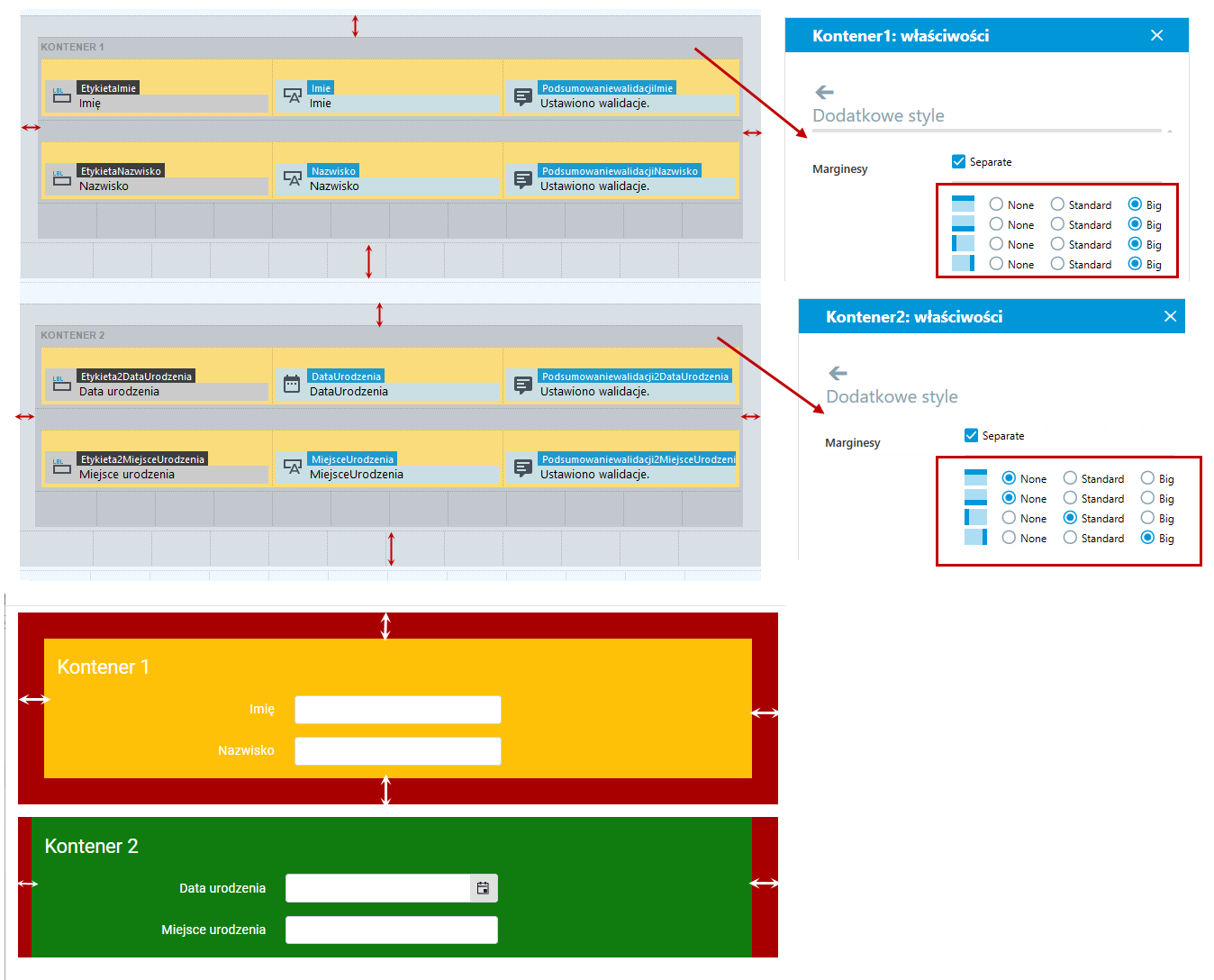
Task: Set Kontener1 right margin to None
Action: [996, 264]
